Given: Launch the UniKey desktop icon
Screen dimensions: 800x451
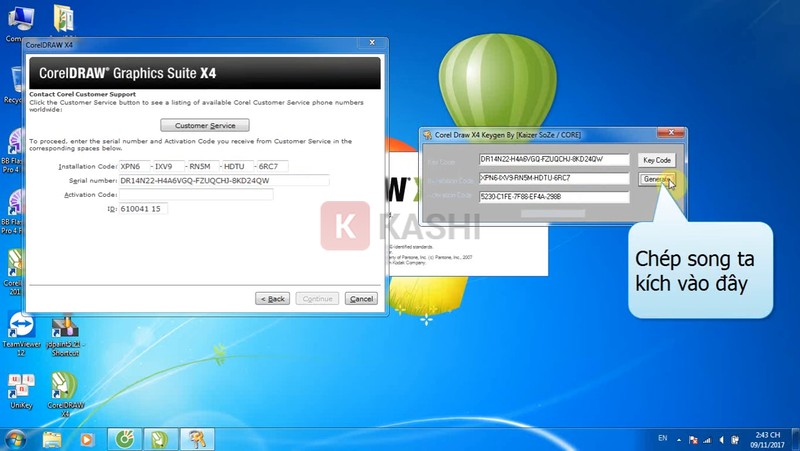Looking at the screenshot, I should point(21,391).
